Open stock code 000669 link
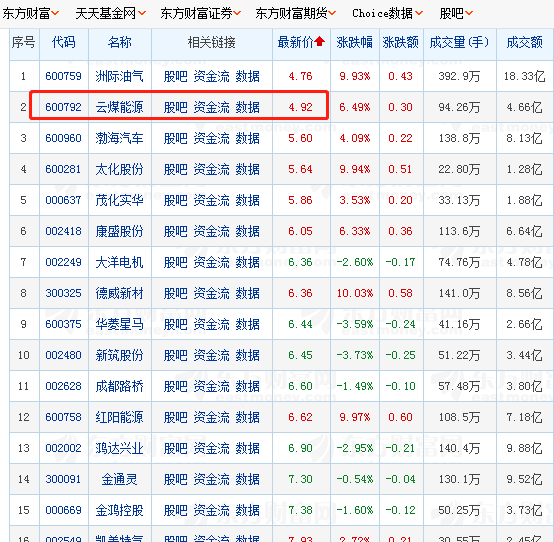 point(63,510)
